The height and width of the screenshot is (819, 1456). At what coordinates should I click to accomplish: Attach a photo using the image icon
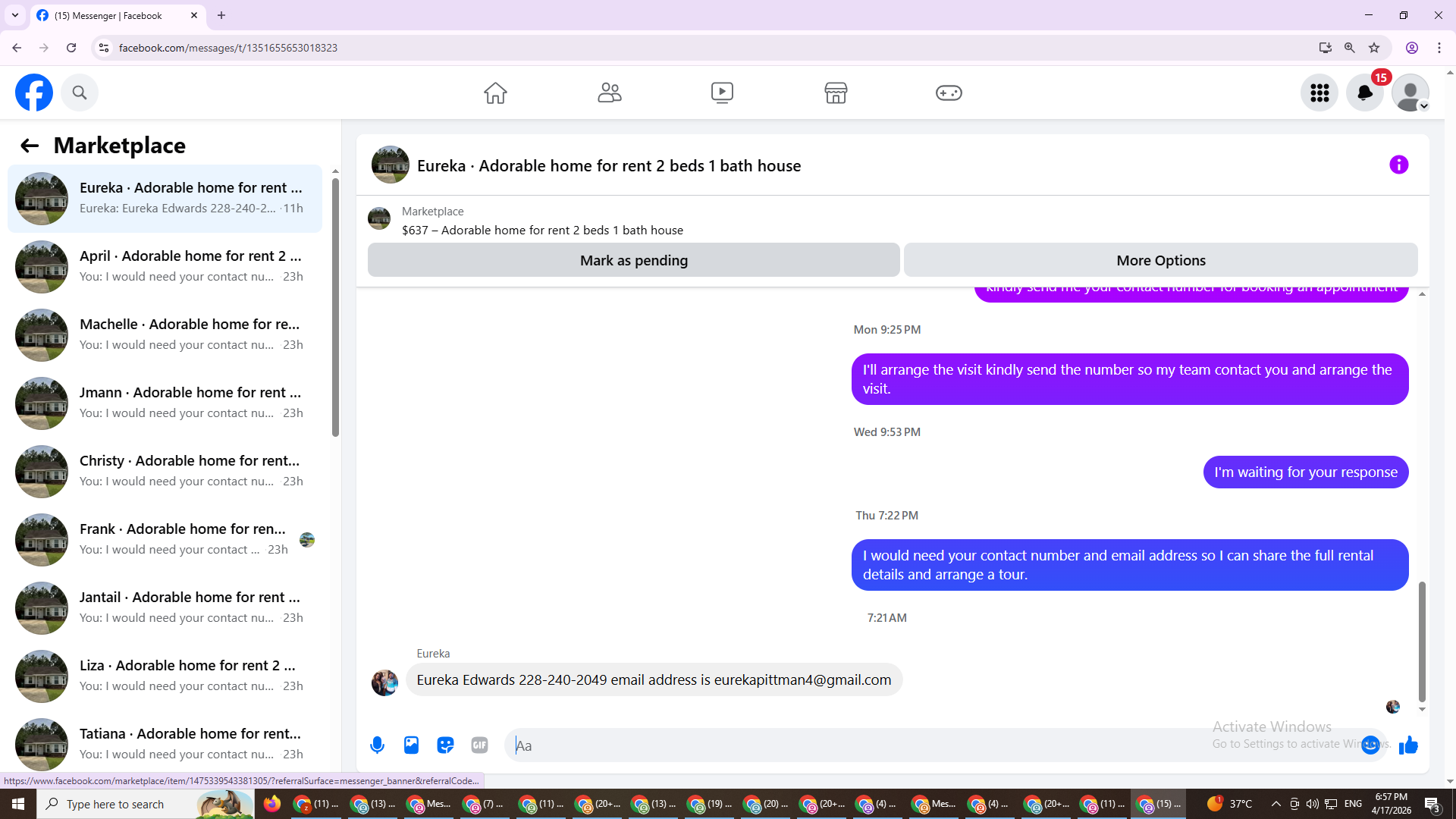click(411, 745)
